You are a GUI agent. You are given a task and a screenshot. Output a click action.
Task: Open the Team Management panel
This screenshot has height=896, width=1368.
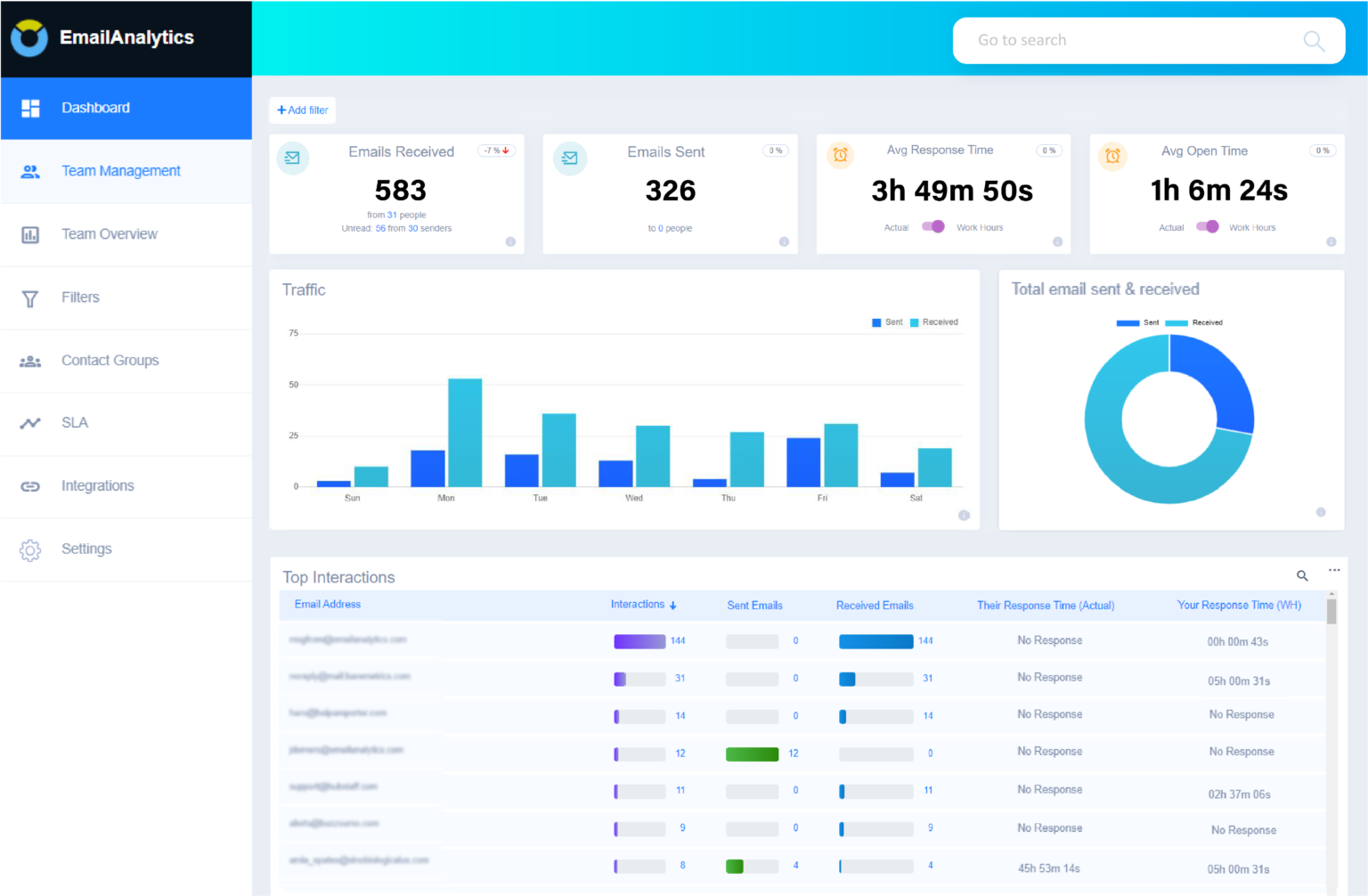point(120,170)
